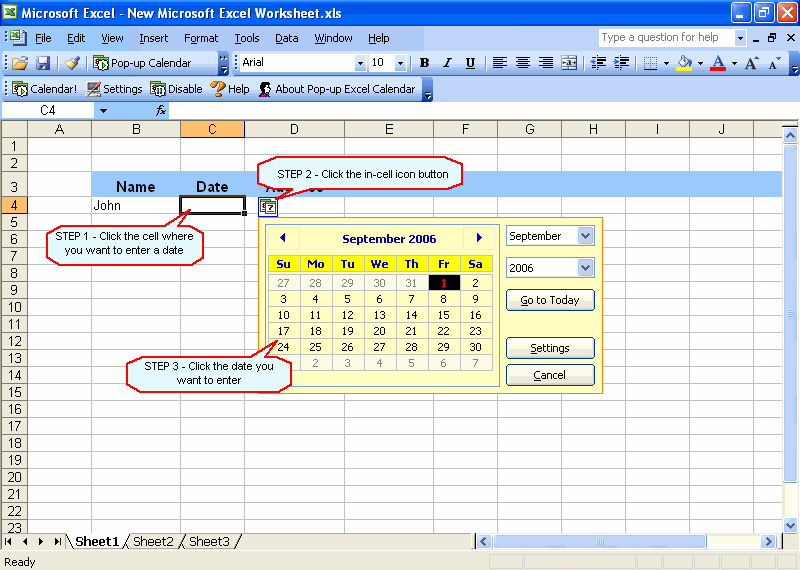Viewport: 800px width, 570px height.
Task: Merge and center cells
Action: 569,63
